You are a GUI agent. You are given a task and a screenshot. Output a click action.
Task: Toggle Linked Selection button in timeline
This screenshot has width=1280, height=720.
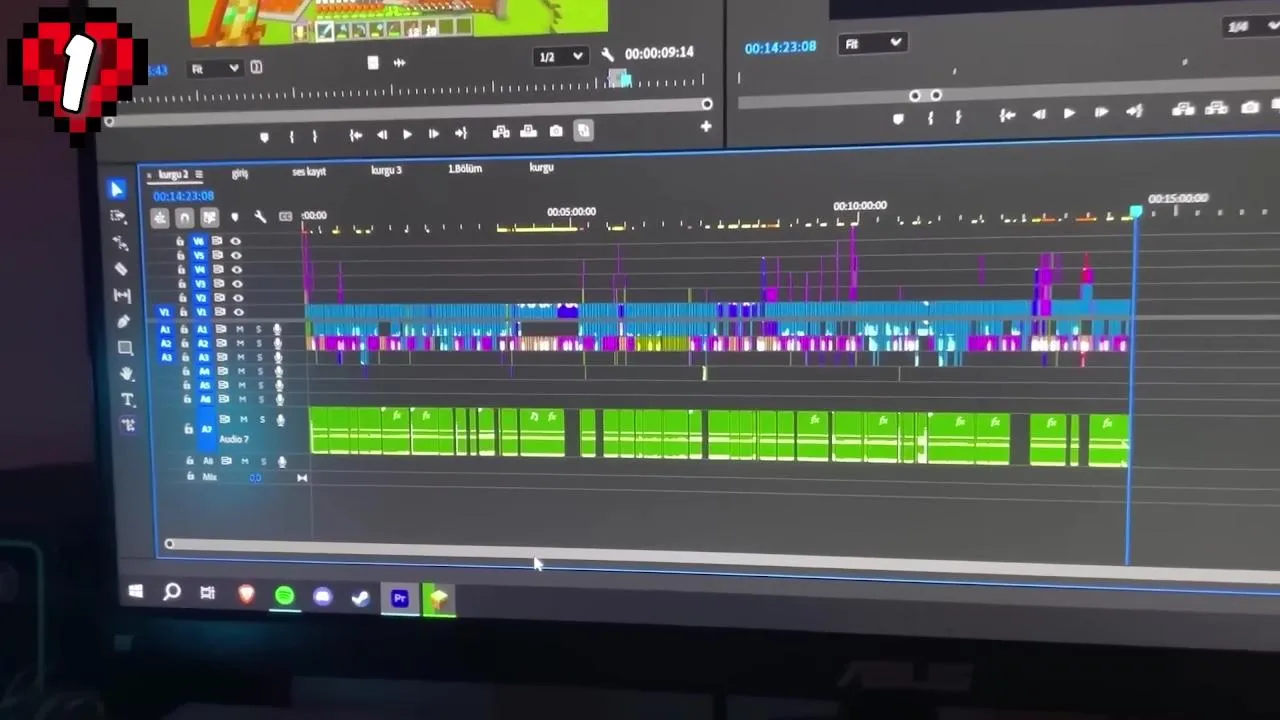[x=209, y=217]
